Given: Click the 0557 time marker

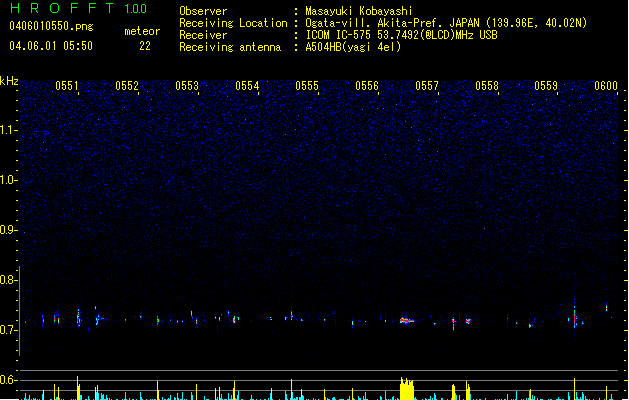Looking at the screenshot, I should click(x=427, y=86).
